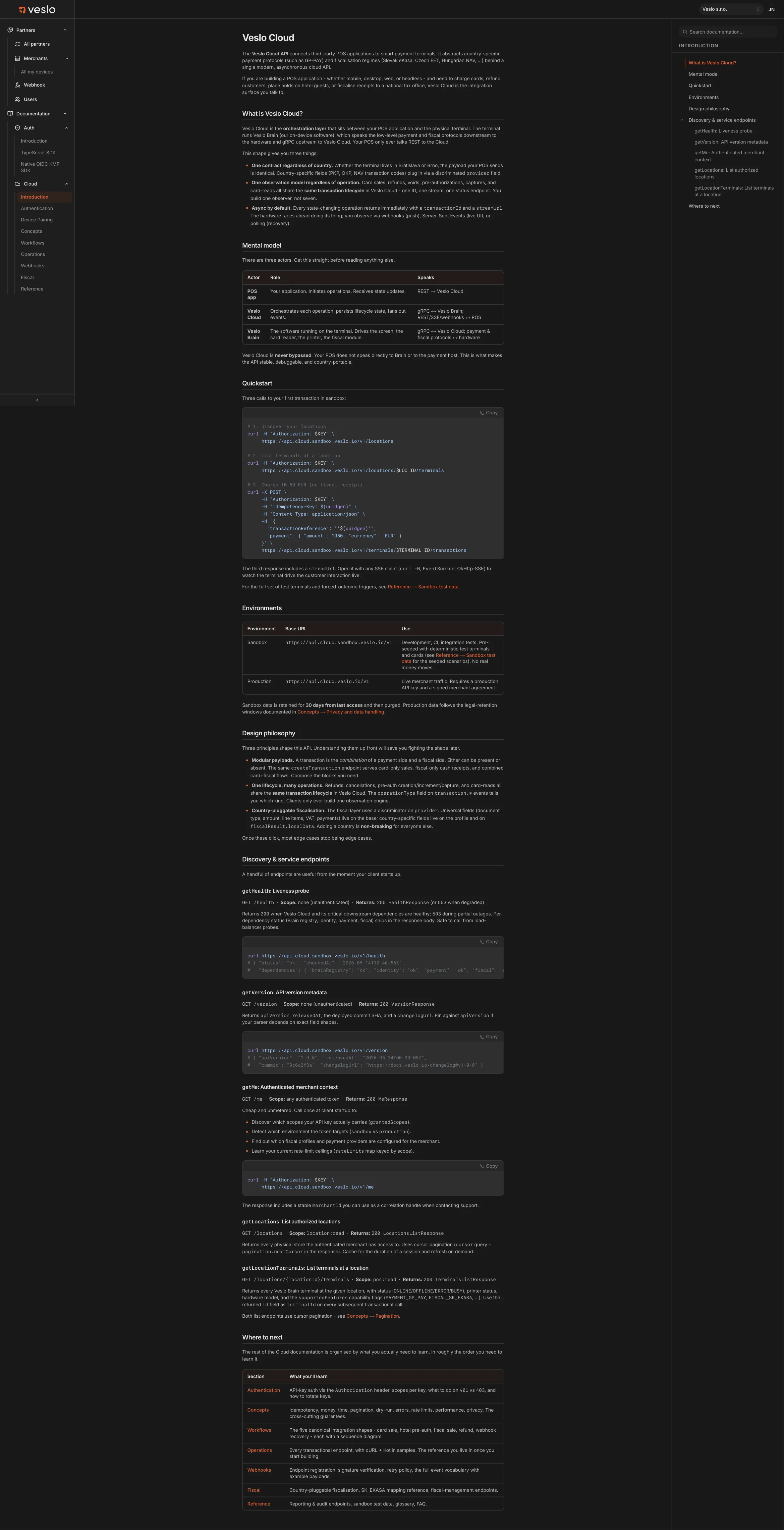Open the JN user avatar menu
The image size is (784, 1530).
(x=772, y=9)
